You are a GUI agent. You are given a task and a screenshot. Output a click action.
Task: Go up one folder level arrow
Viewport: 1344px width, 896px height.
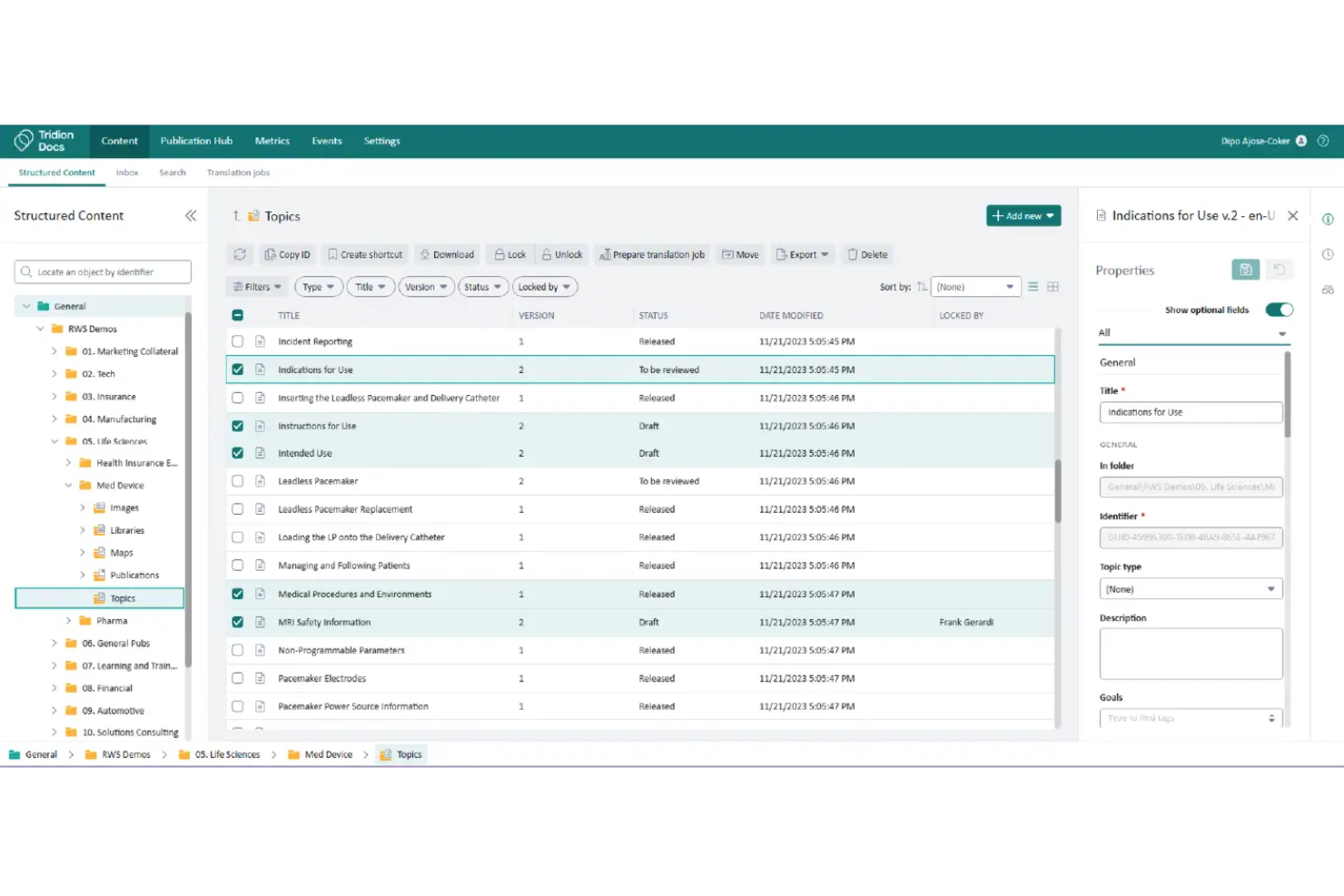(x=236, y=216)
